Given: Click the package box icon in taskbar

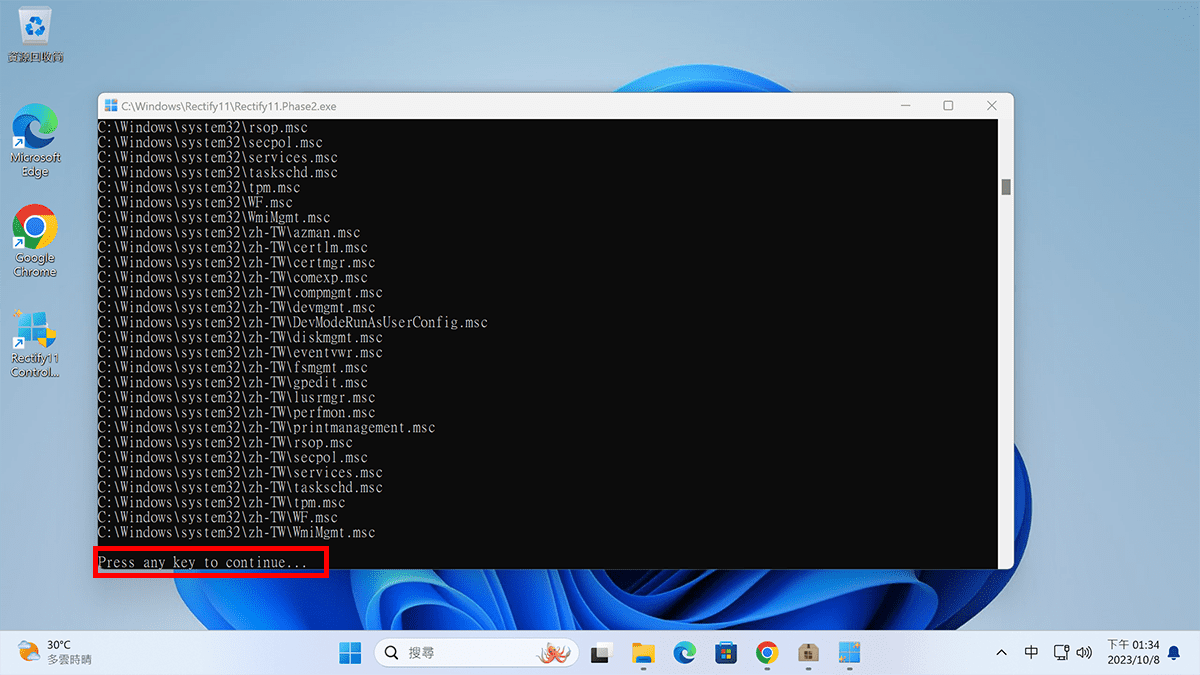Looking at the screenshot, I should tap(809, 653).
